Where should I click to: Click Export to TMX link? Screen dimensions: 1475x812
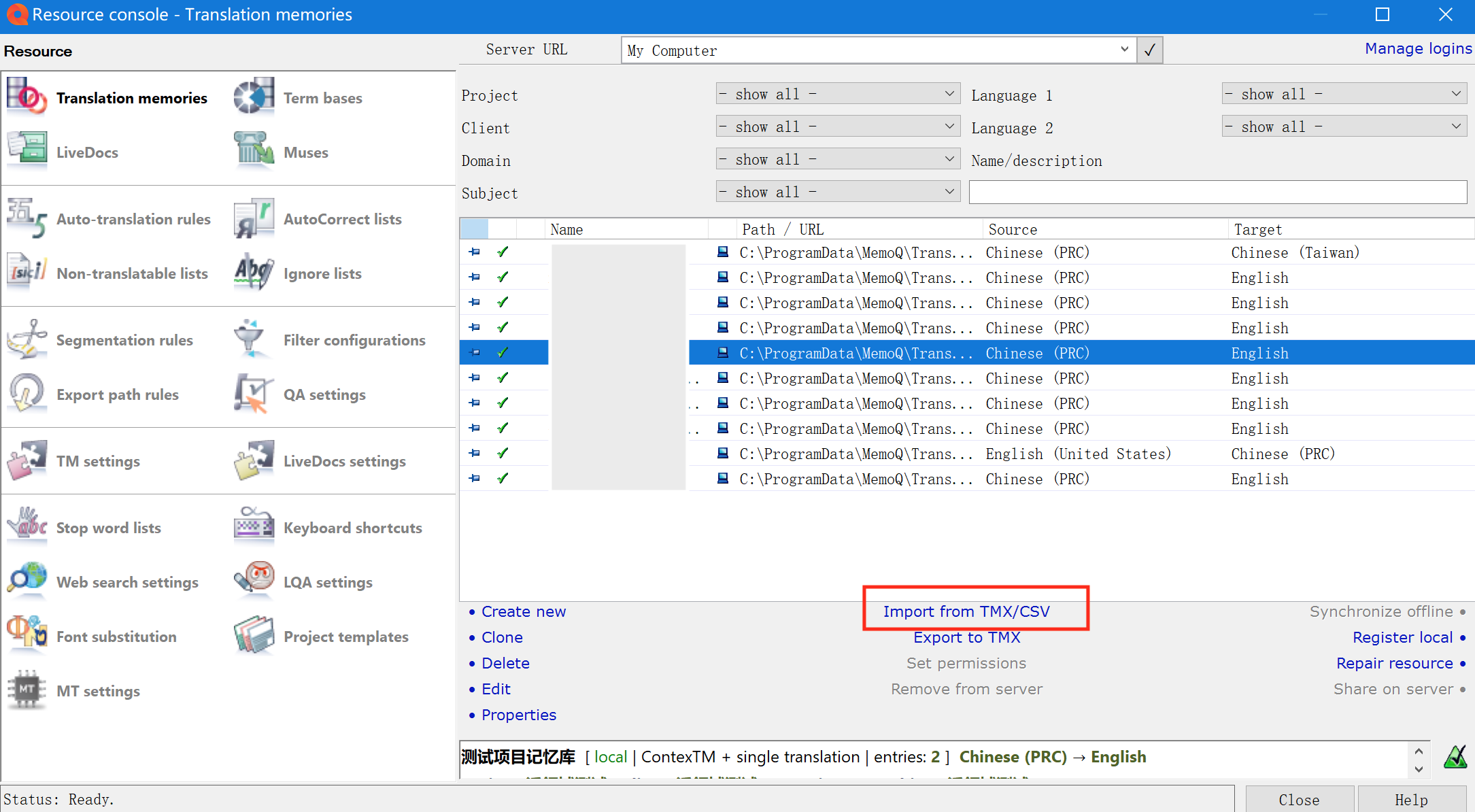(966, 637)
